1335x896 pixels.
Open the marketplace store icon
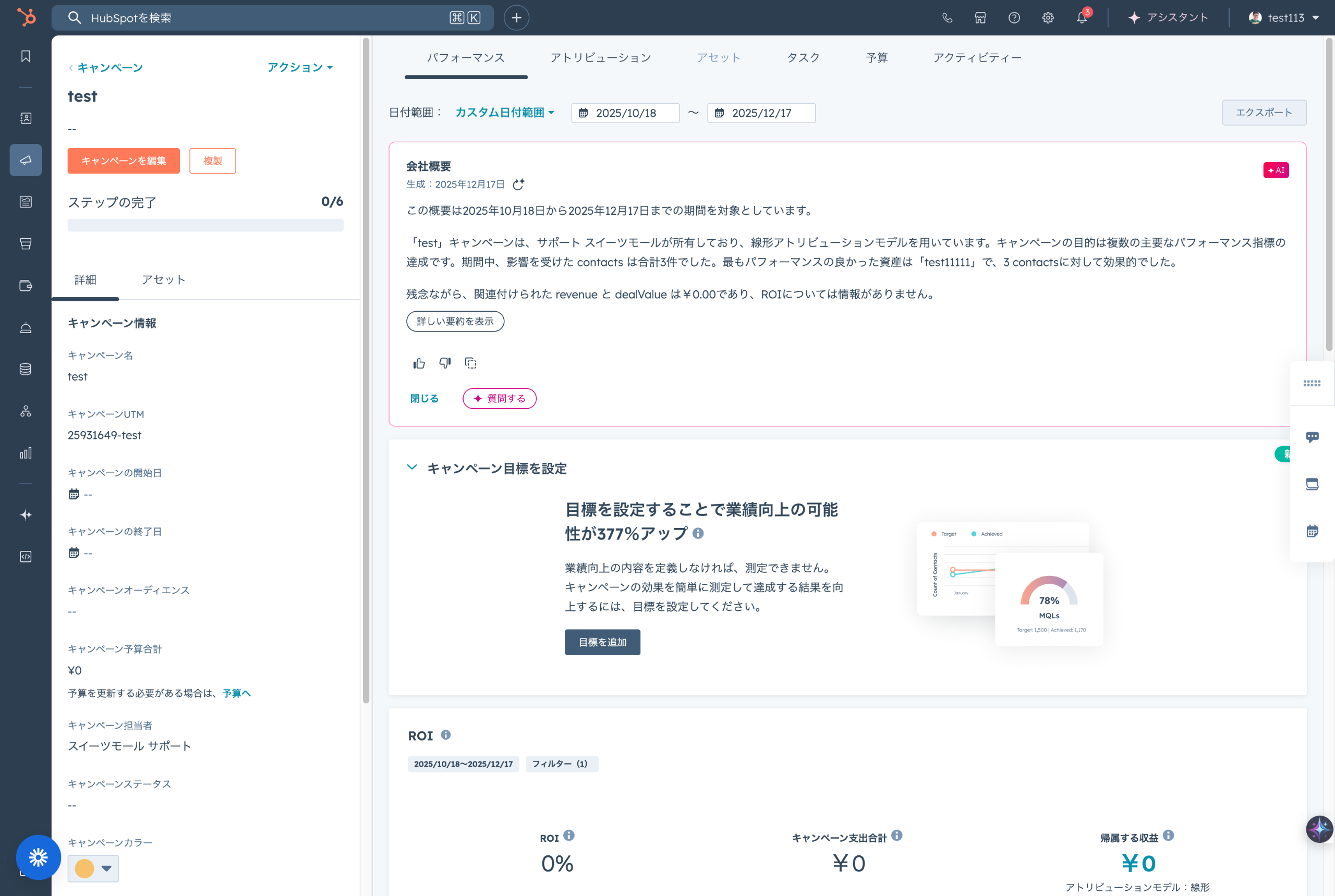tap(980, 18)
